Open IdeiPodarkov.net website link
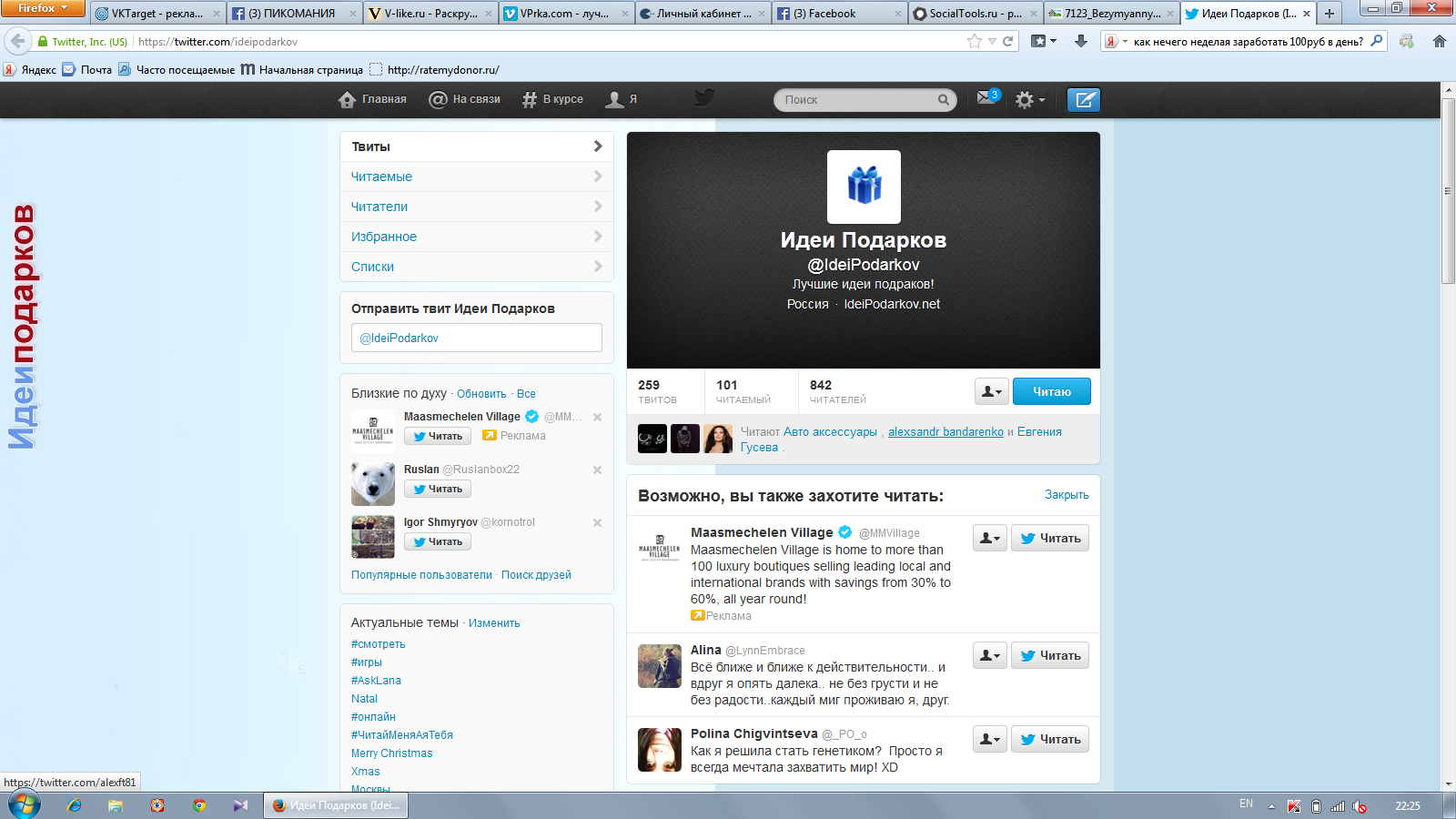 (x=892, y=304)
